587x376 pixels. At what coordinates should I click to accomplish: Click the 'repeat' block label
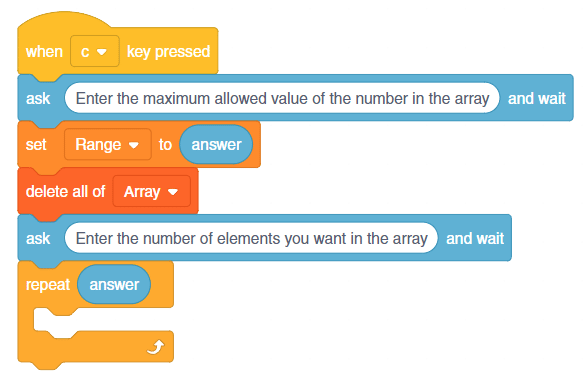(x=48, y=285)
